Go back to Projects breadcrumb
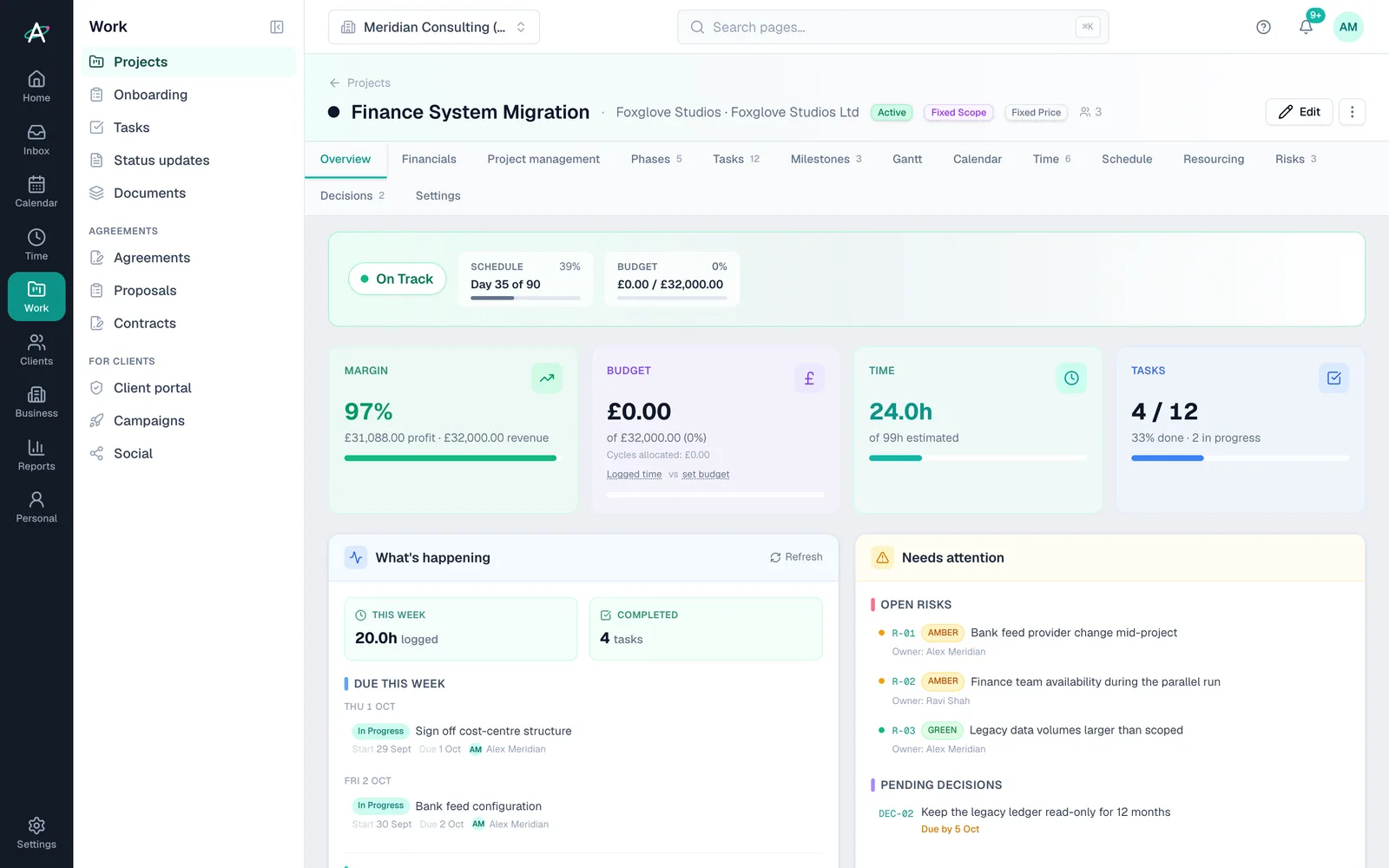The height and width of the screenshot is (868, 1389). click(359, 82)
